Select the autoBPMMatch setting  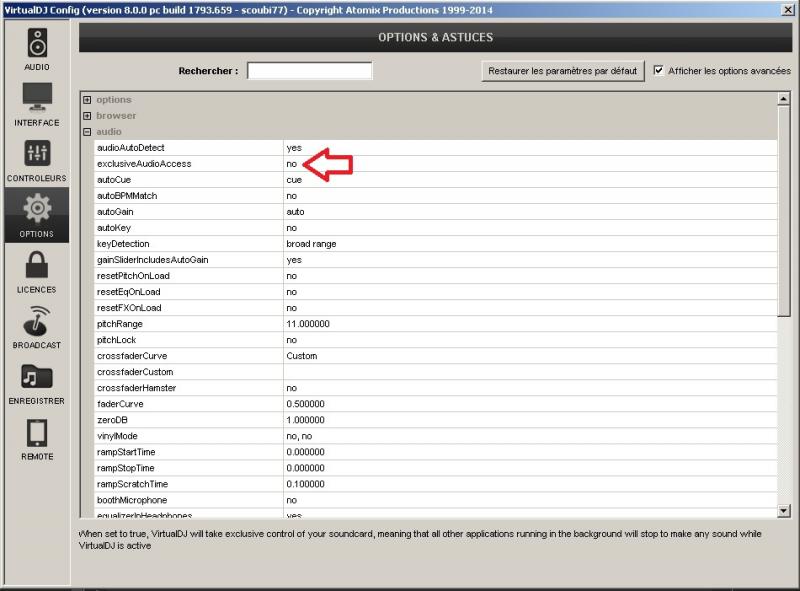(x=127, y=196)
